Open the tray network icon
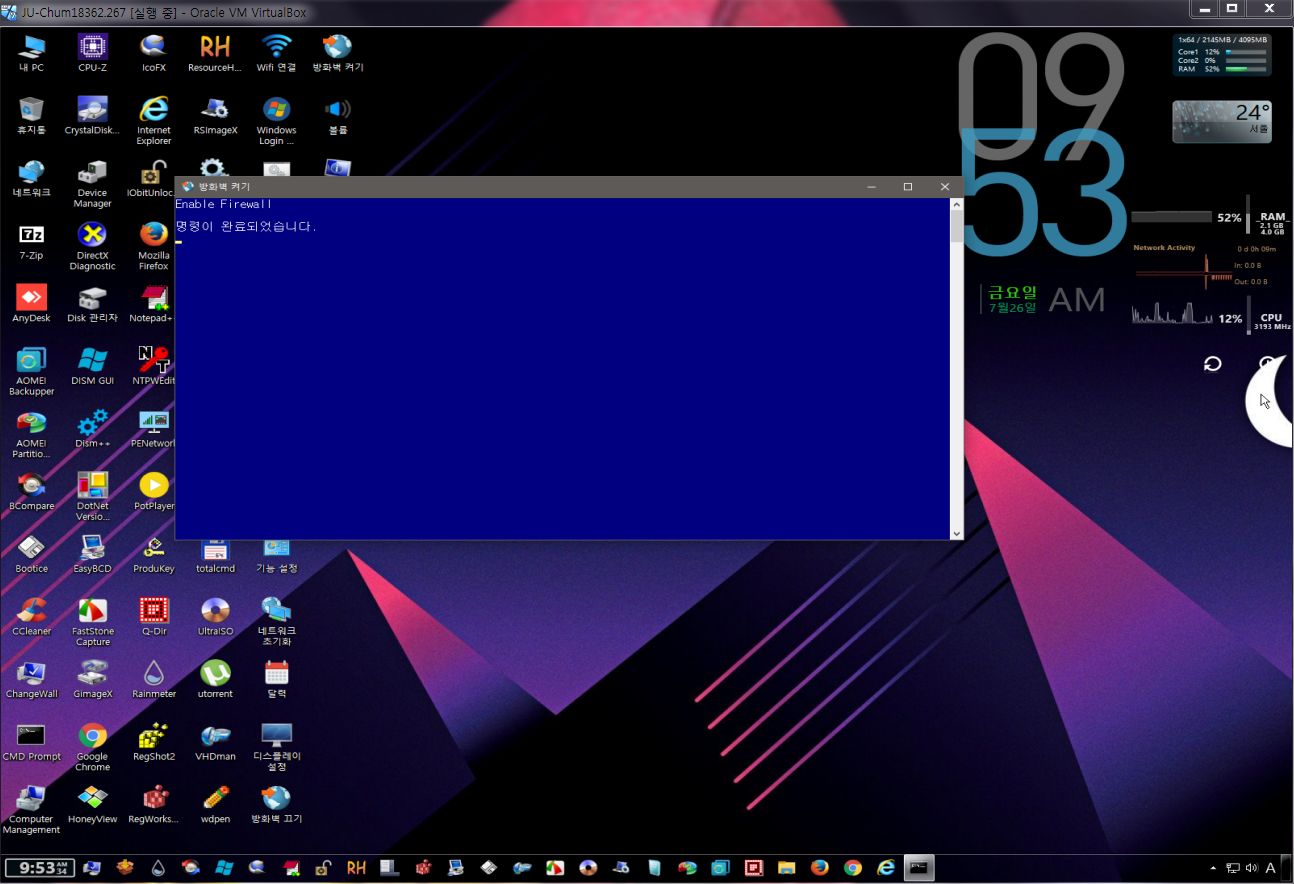This screenshot has width=1294, height=884. click(x=1233, y=868)
